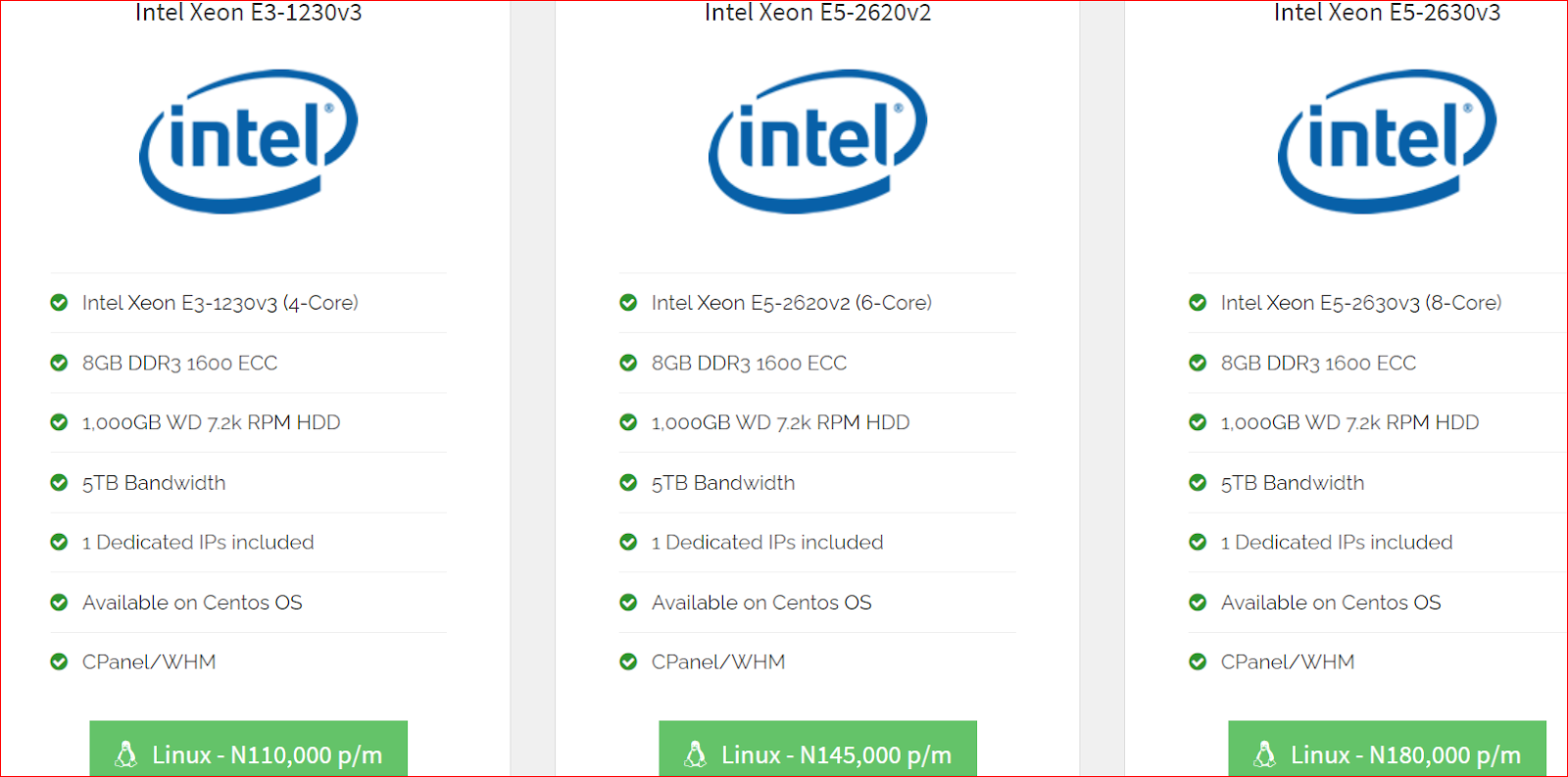The image size is (1568, 777).
Task: Click the 1,000GB HDD check icon in the E3-1230v3 card
Action: 59,422
